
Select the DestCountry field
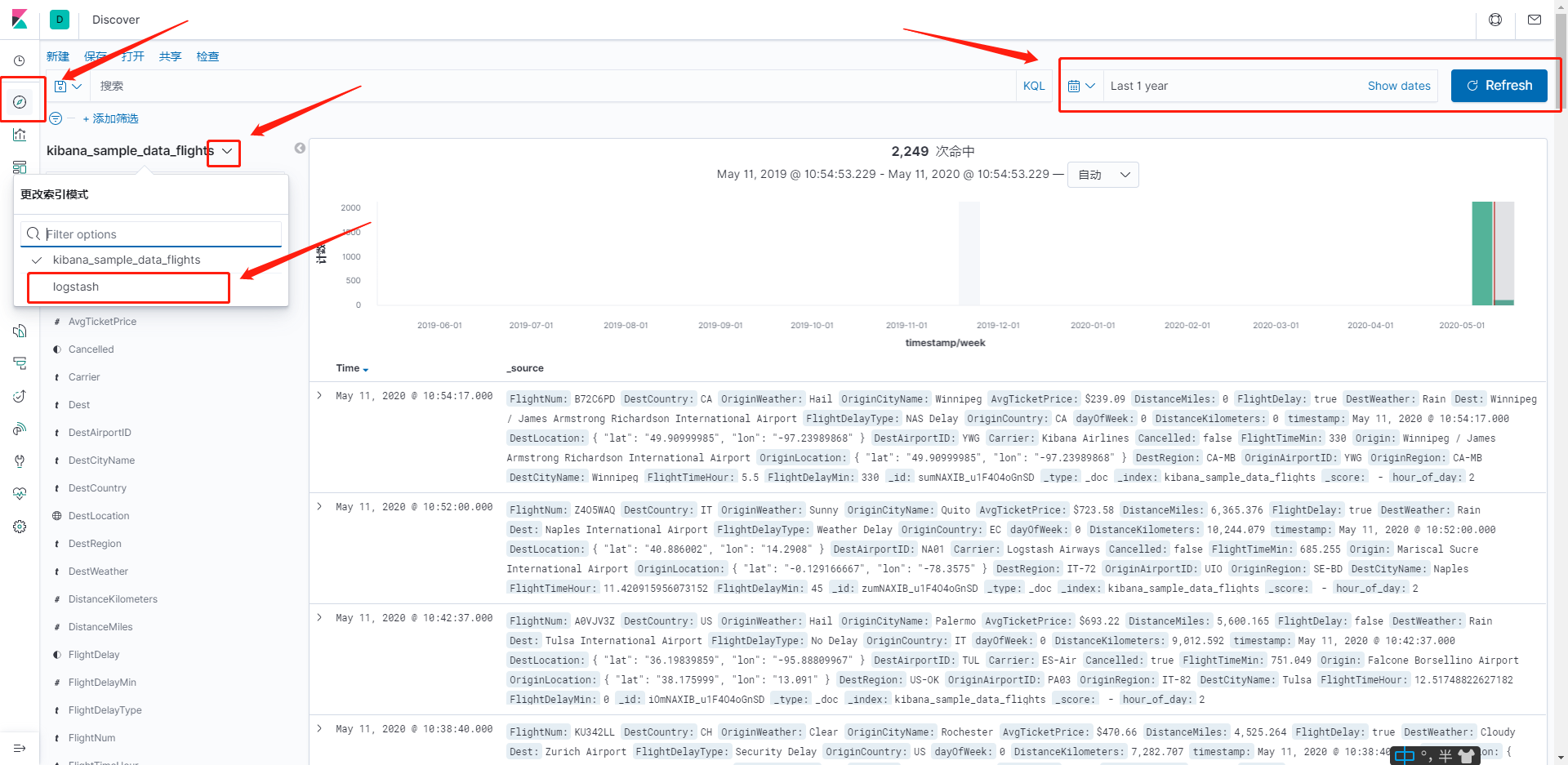97,488
